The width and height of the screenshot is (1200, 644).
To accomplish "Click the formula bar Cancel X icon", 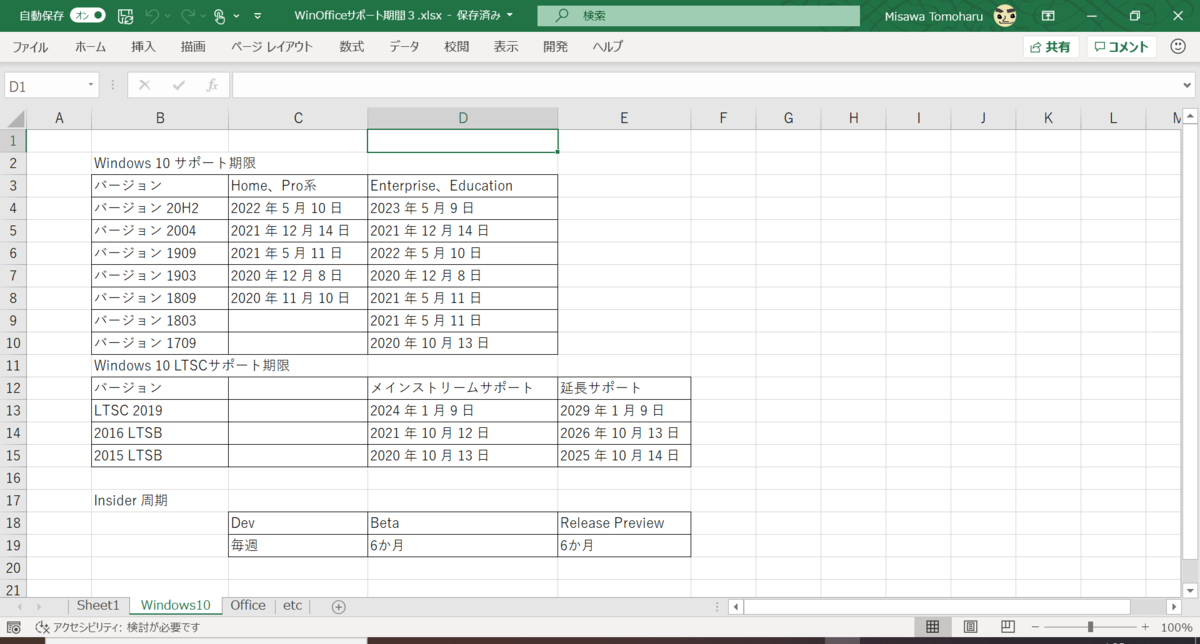I will tap(144, 86).
